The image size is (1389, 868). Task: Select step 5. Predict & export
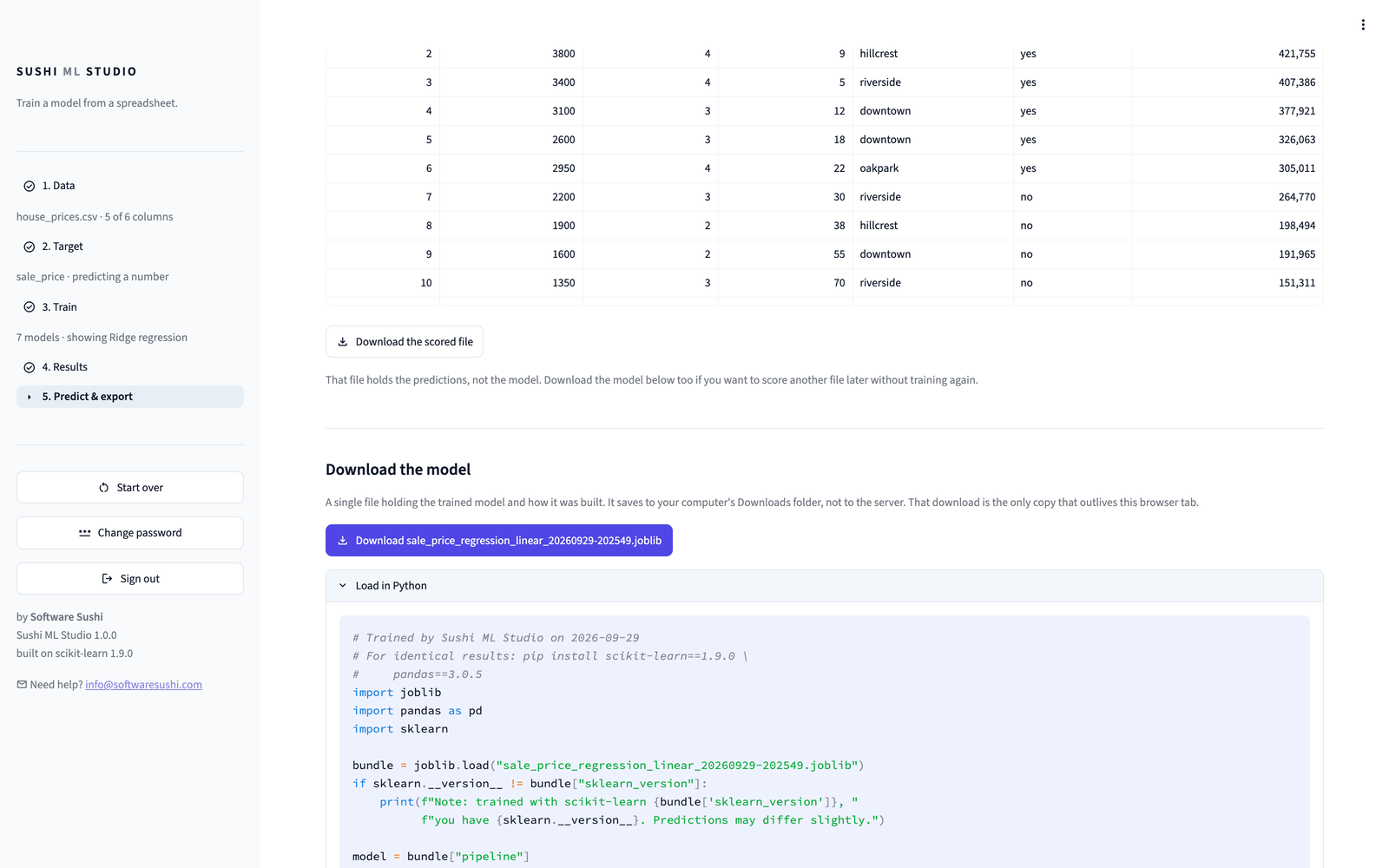tap(130, 397)
